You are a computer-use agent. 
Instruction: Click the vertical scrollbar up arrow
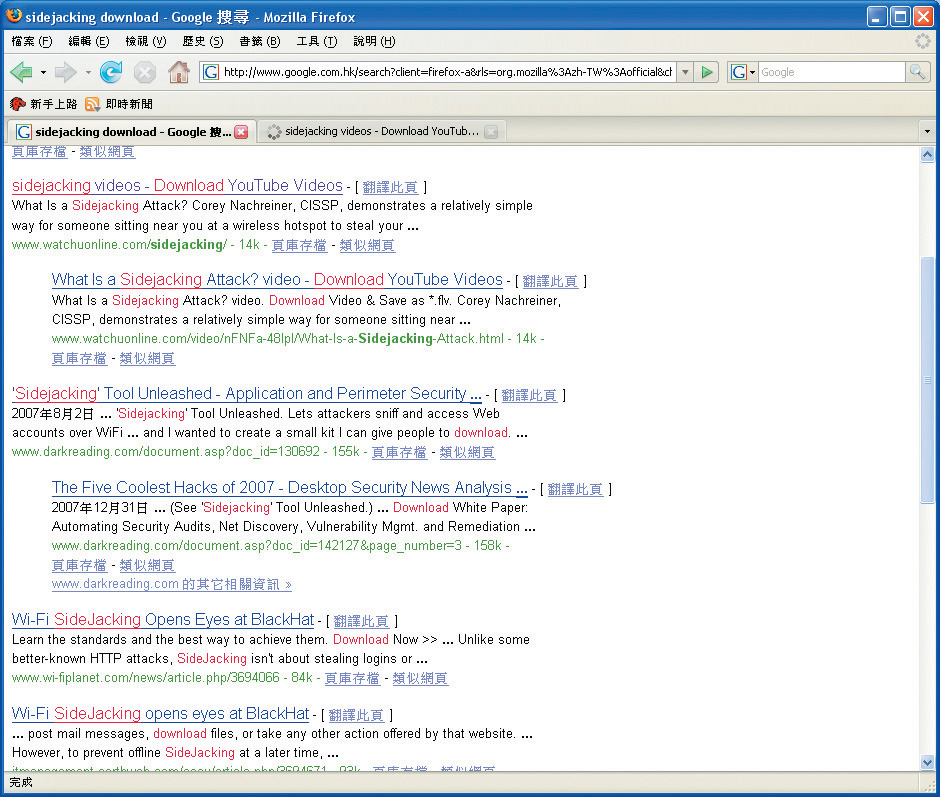click(x=927, y=155)
